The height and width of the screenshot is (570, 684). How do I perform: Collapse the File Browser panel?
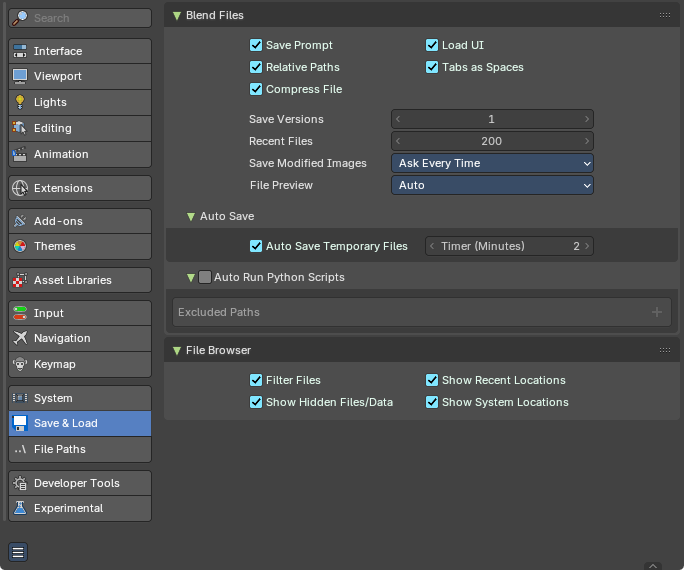(177, 351)
